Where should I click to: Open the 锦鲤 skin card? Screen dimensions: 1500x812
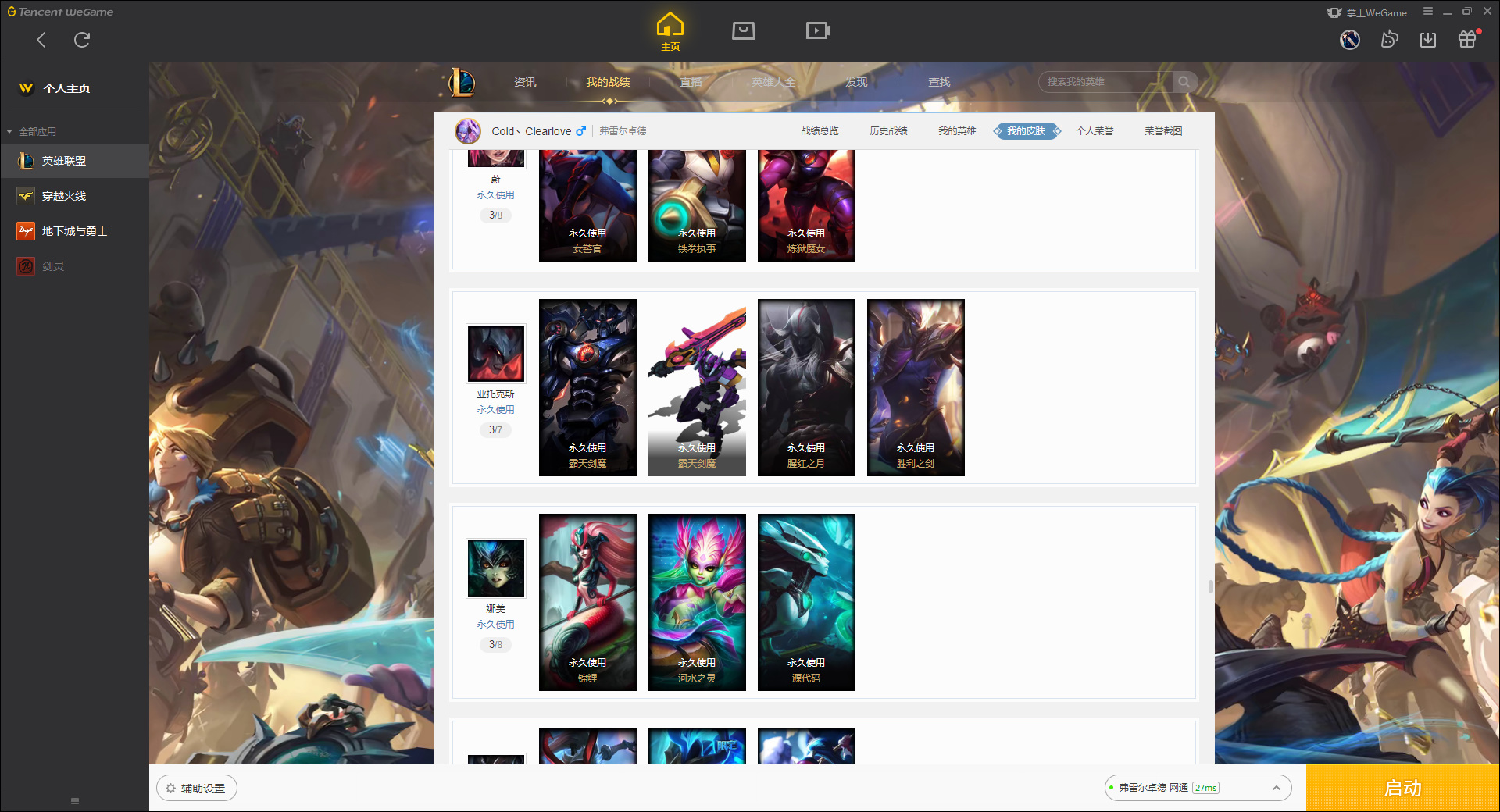(x=587, y=602)
